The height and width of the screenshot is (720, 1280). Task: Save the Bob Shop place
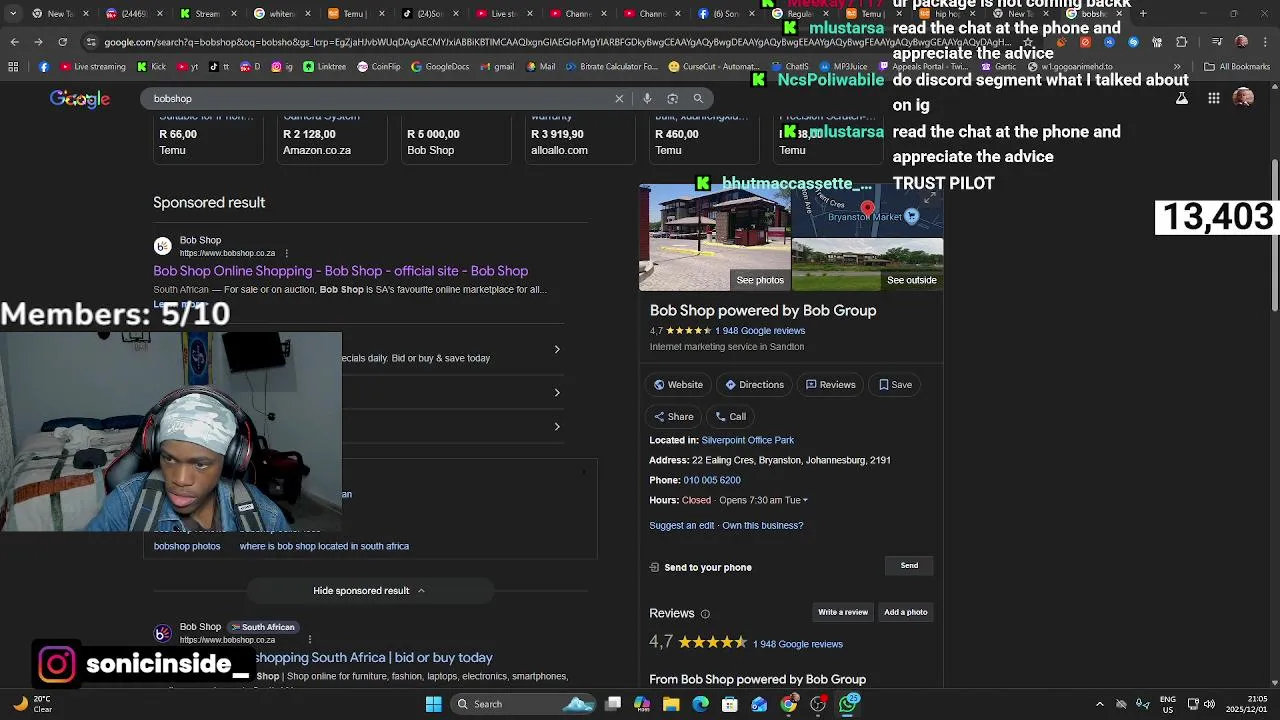[895, 384]
